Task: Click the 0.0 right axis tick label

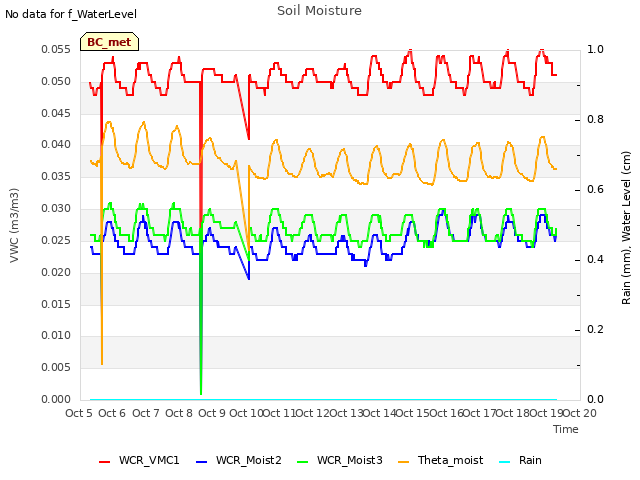Action: 595,400
